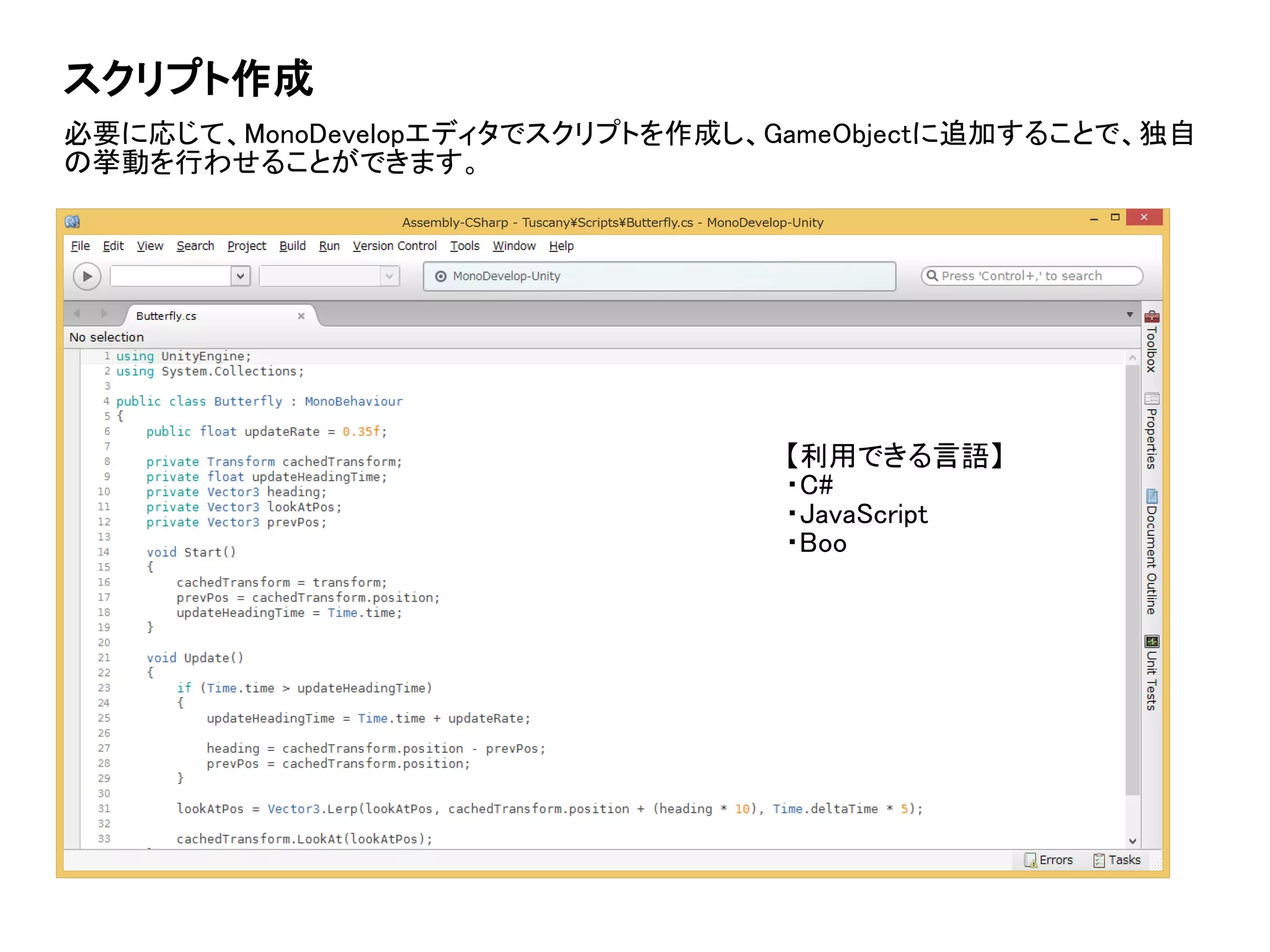Minimize the MonoDevelop window

tap(1094, 218)
